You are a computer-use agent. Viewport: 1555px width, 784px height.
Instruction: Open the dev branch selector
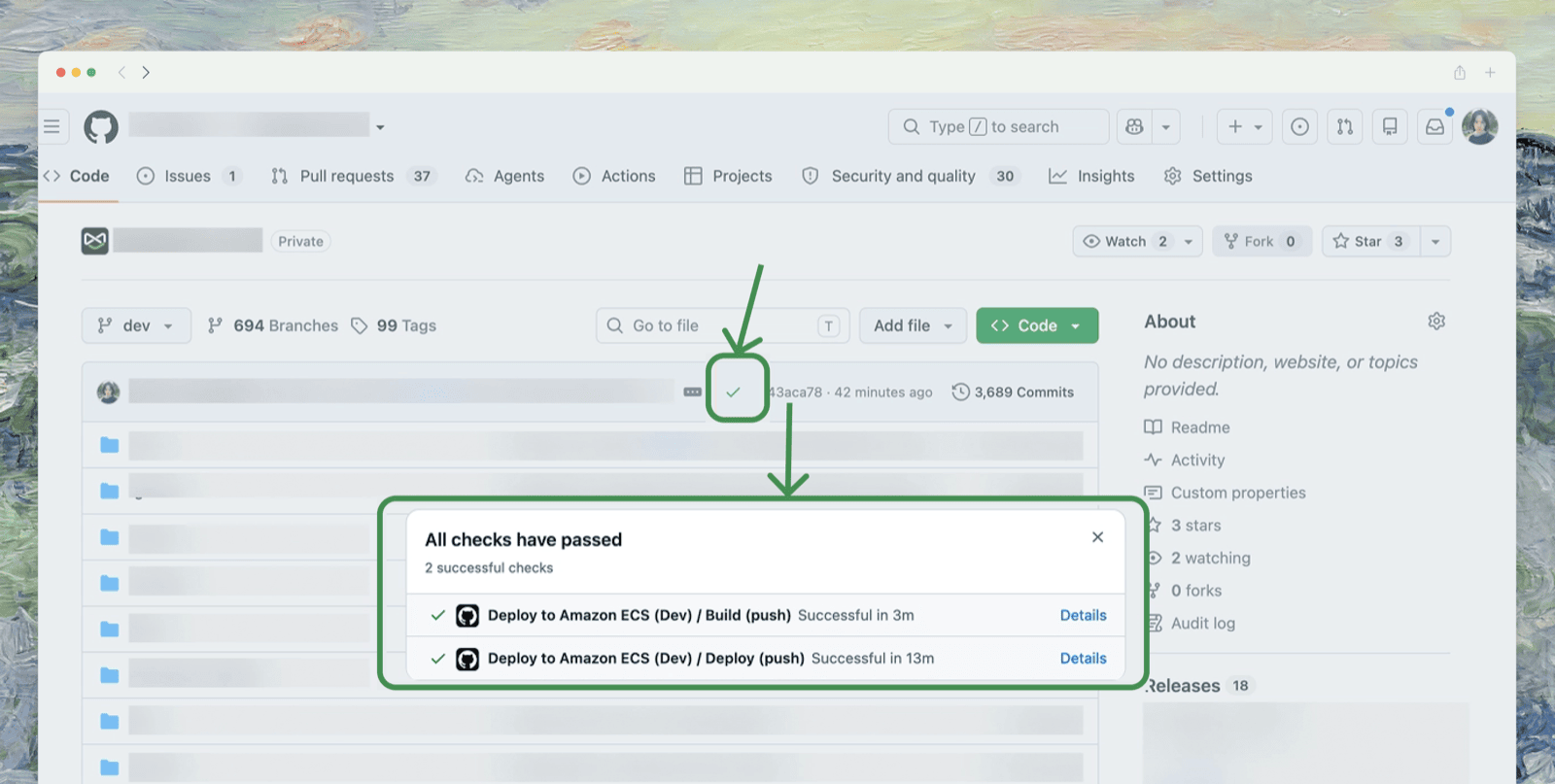click(x=136, y=325)
